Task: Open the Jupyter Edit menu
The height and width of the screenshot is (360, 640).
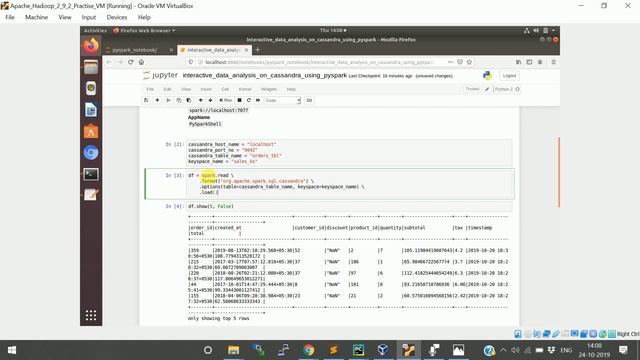Action: coord(167,89)
